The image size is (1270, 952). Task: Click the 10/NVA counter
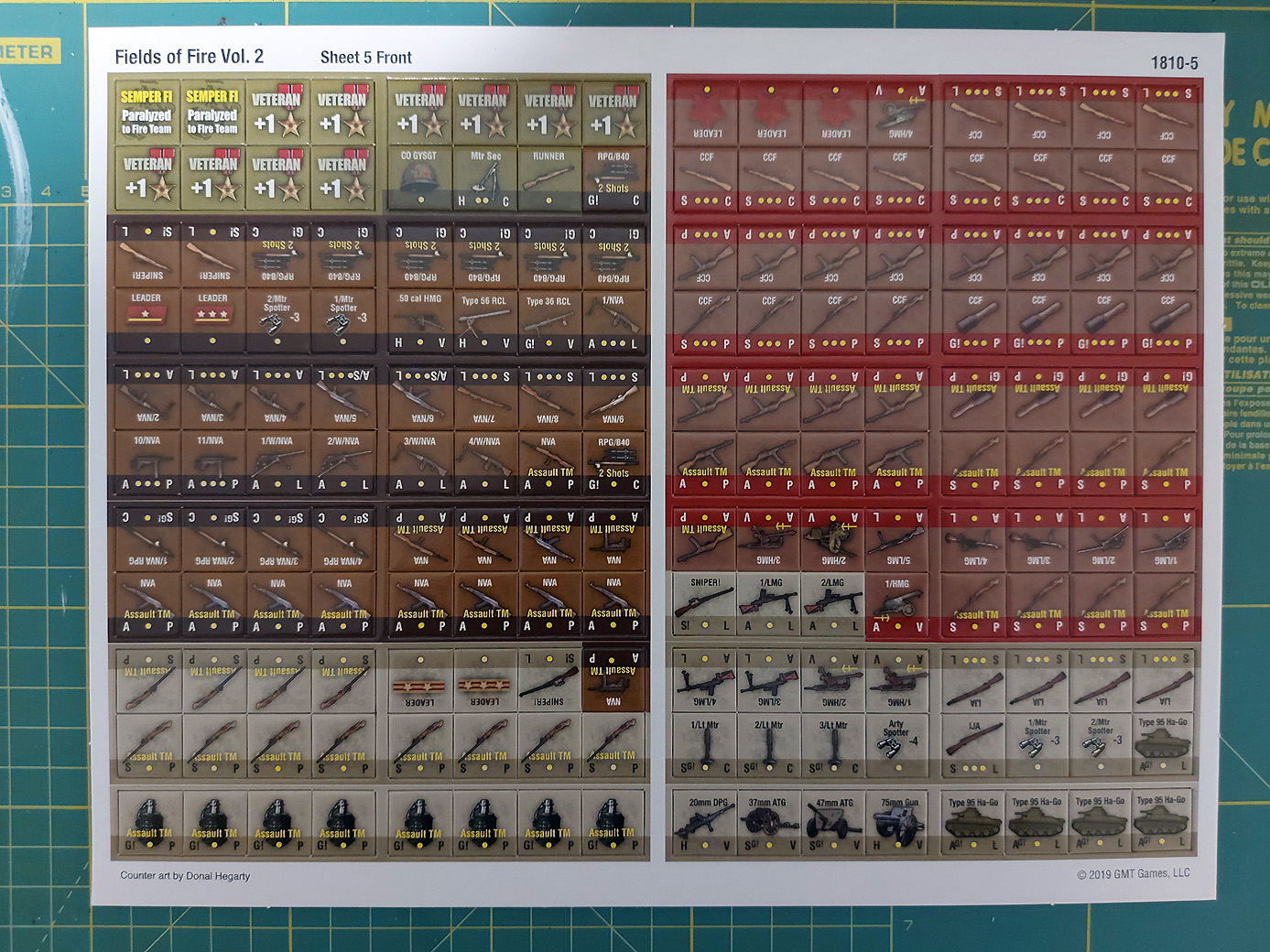click(x=148, y=462)
